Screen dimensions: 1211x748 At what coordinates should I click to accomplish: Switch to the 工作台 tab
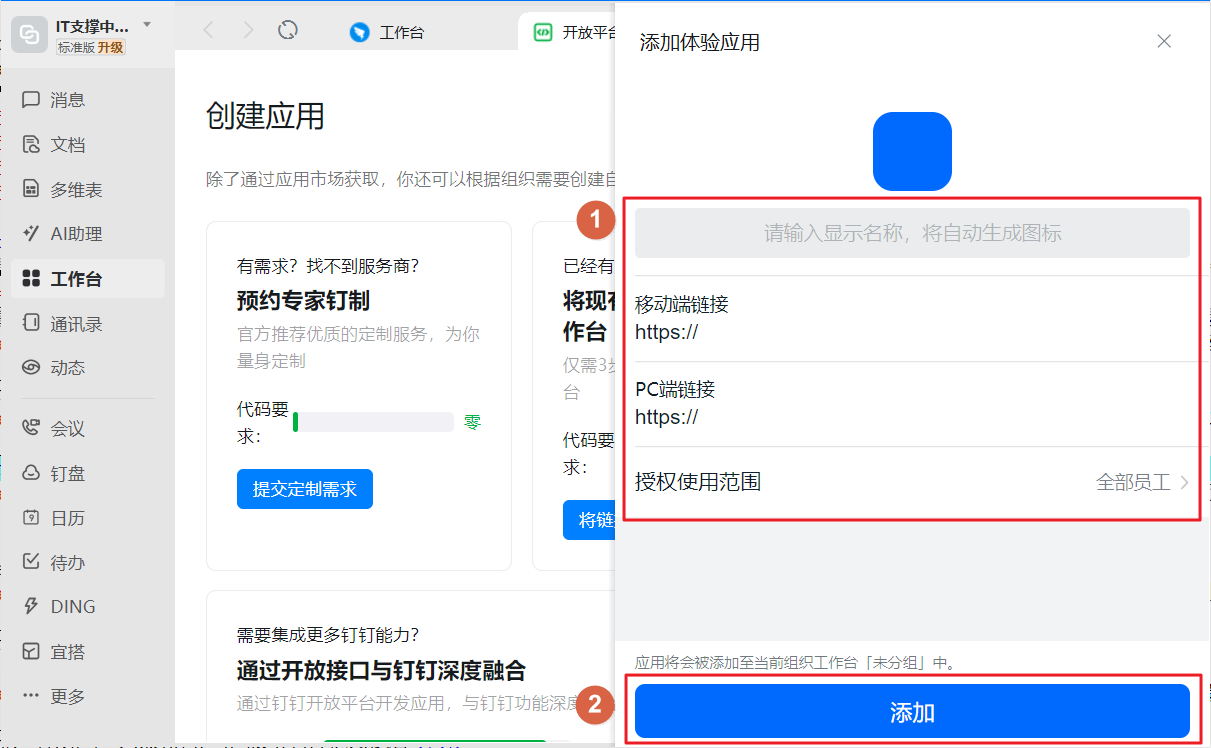tap(387, 32)
